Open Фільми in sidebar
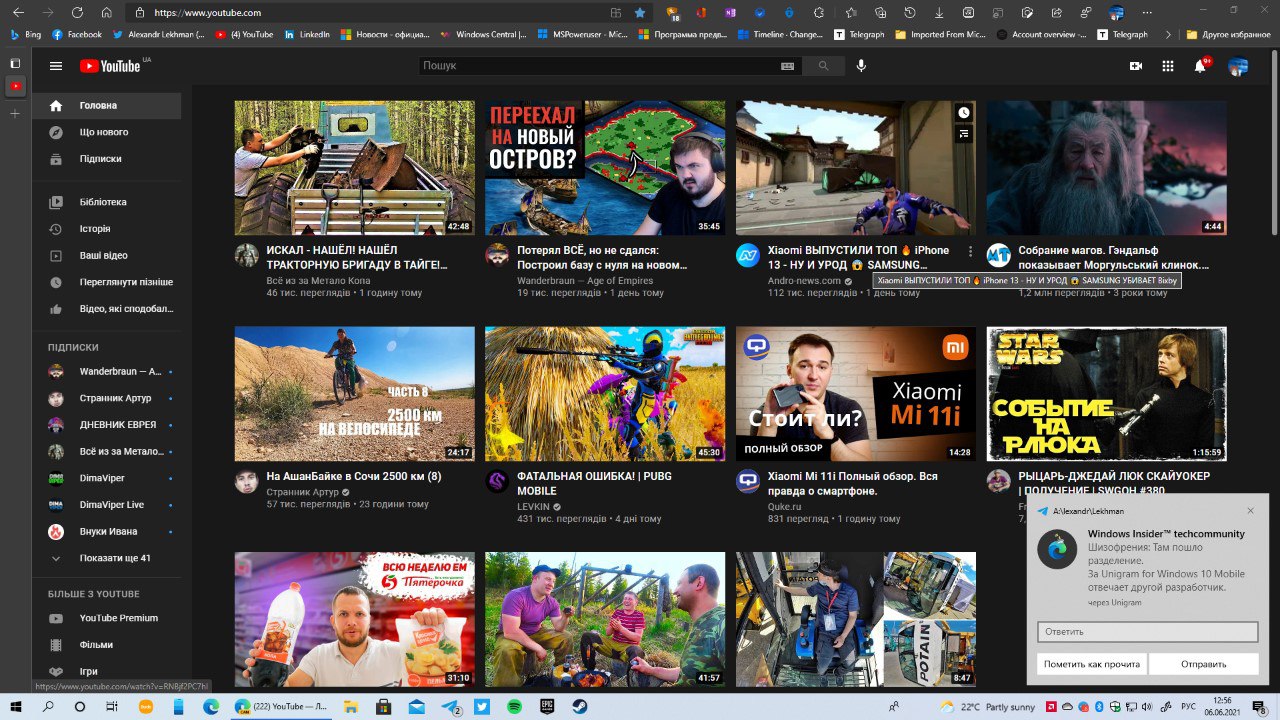 pyautogui.click(x=107, y=645)
